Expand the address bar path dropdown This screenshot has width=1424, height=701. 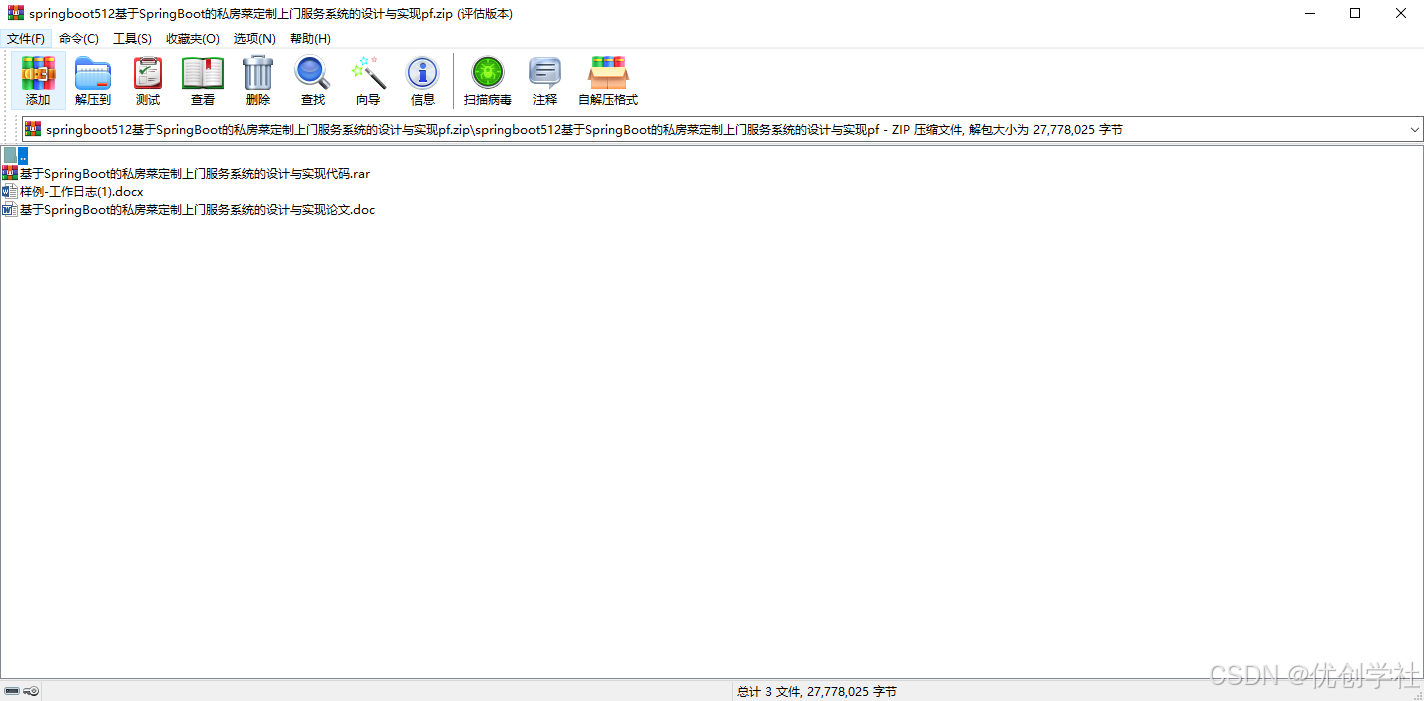click(x=1414, y=129)
